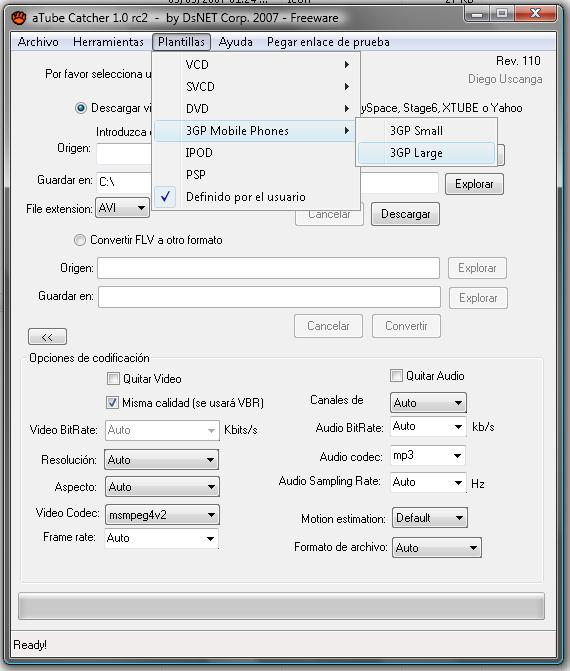
Task: Click the conversion Guardar en input field
Action: click(x=269, y=297)
